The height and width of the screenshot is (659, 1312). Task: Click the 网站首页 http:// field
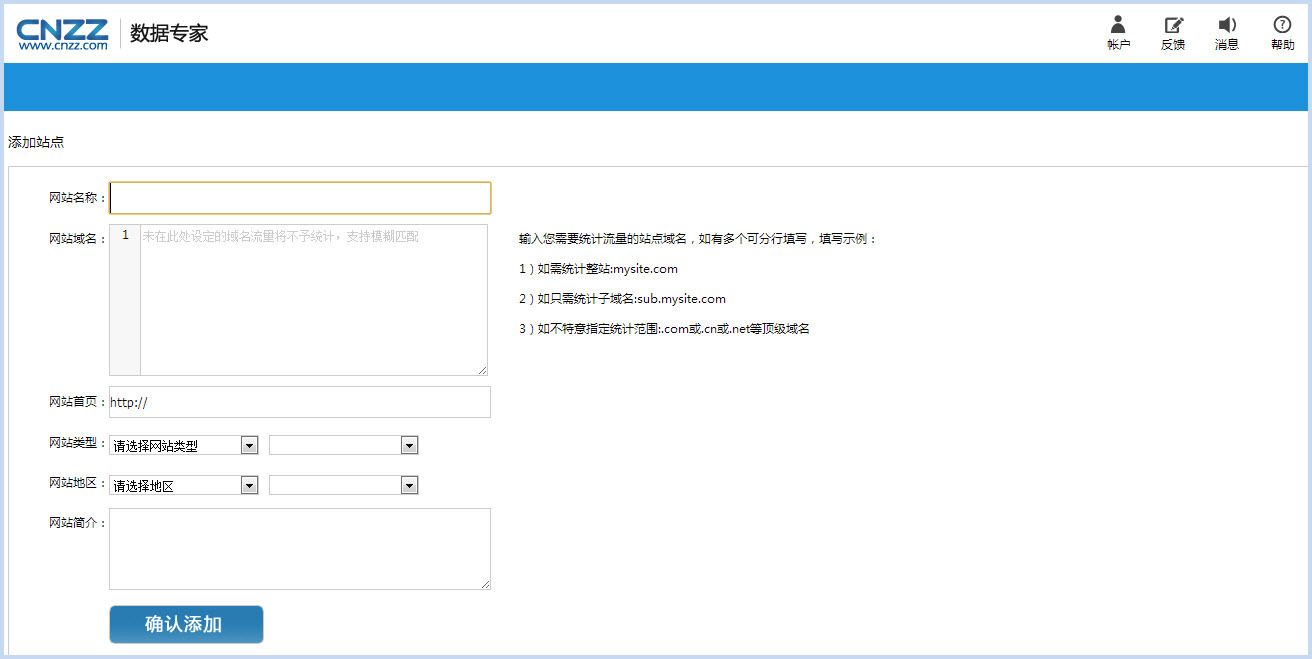[300, 402]
